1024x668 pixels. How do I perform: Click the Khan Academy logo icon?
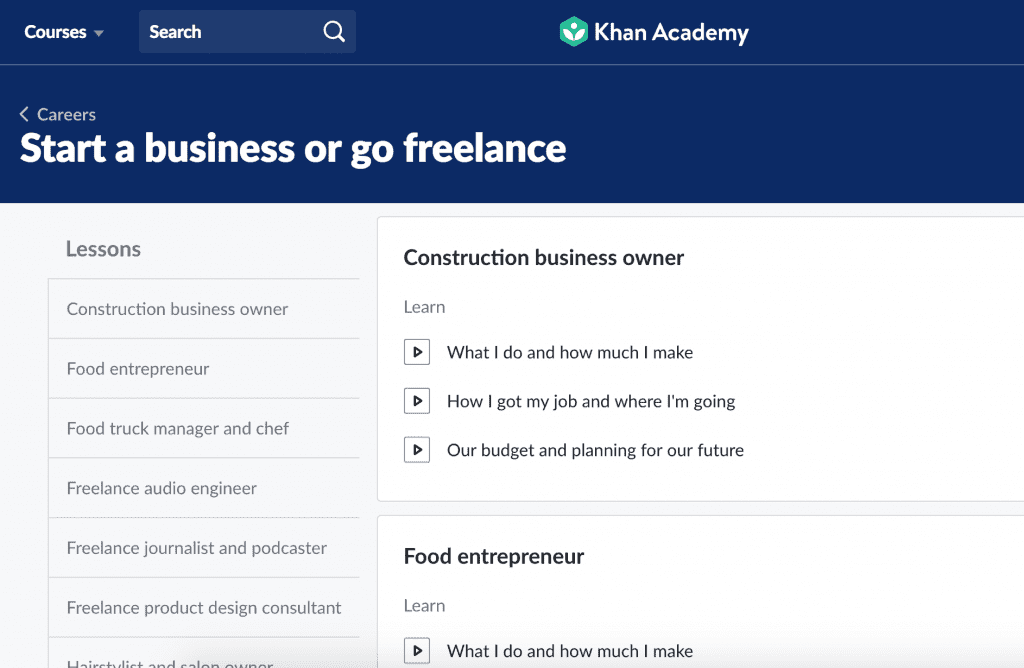[x=573, y=32]
